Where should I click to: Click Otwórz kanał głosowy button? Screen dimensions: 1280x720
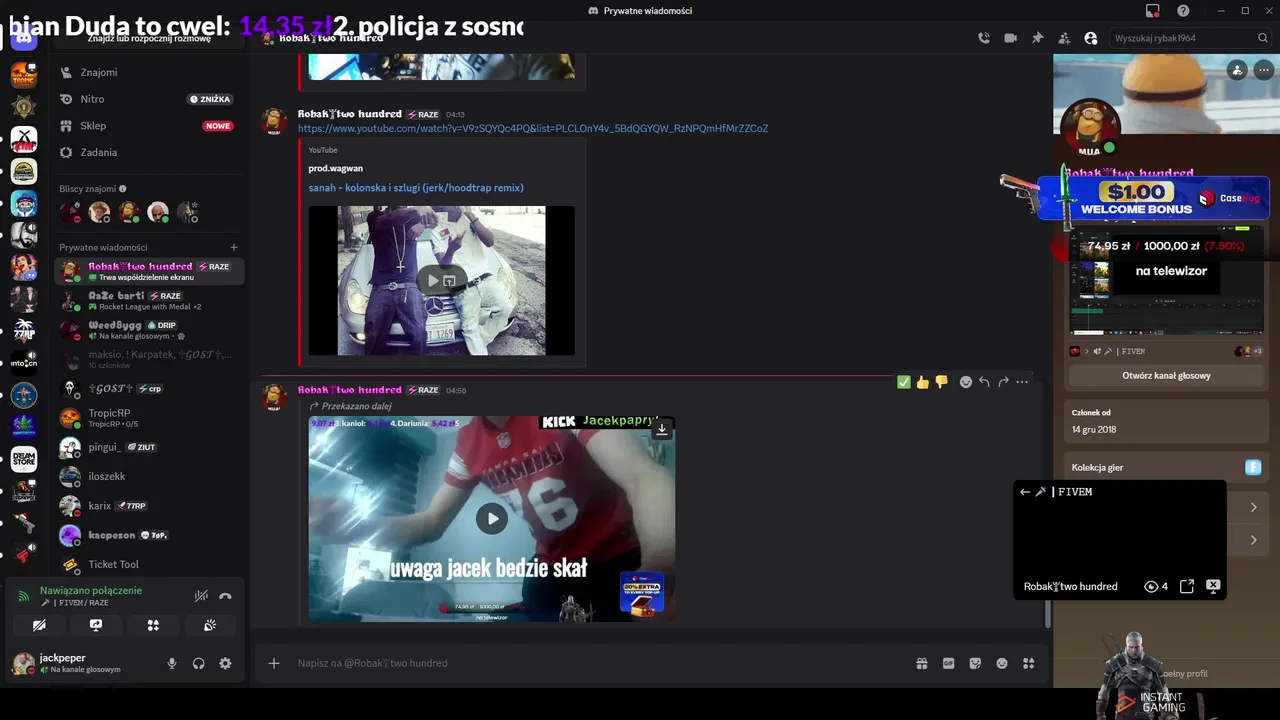click(x=1166, y=376)
